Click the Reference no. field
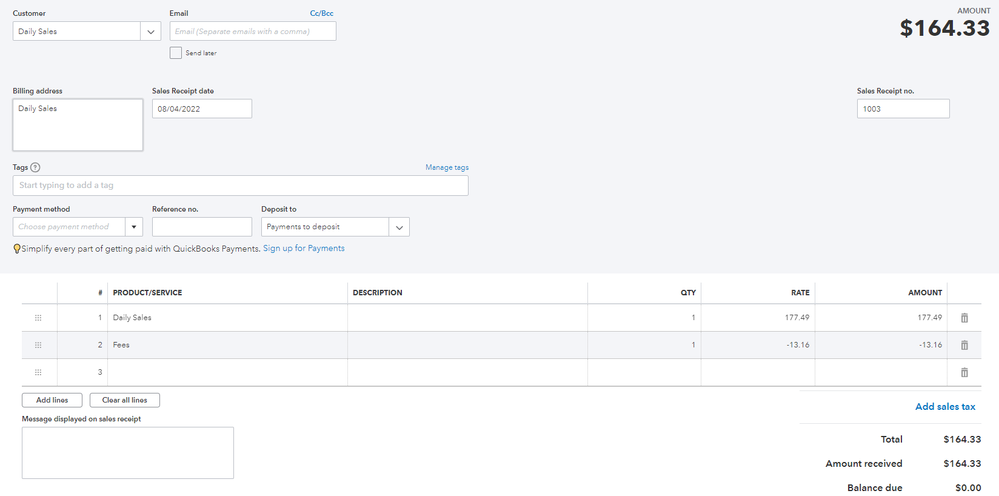 click(x=202, y=227)
